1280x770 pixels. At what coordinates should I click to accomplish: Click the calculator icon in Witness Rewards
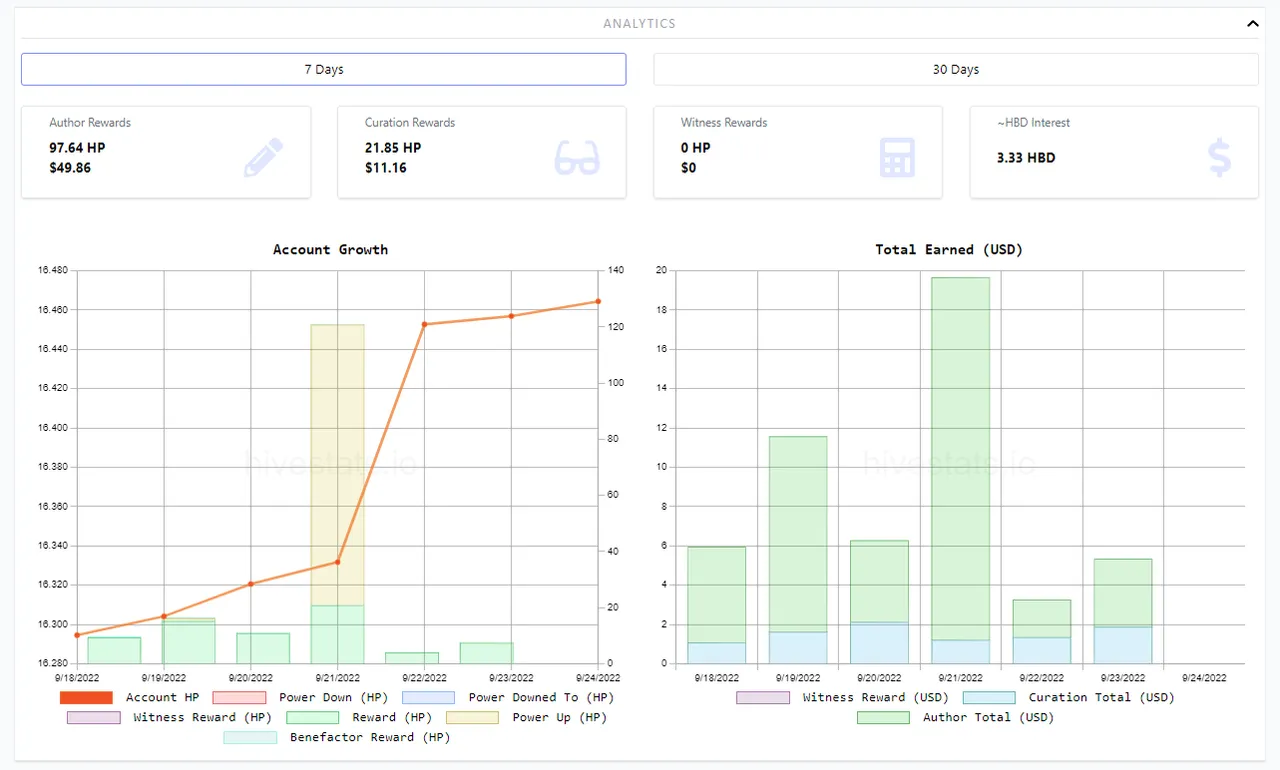point(897,158)
